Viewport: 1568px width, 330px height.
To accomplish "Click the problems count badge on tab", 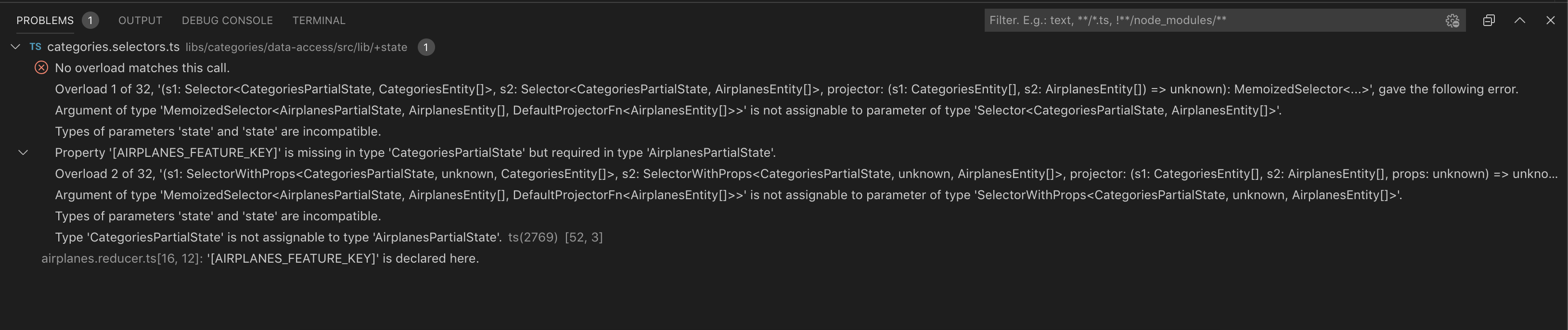I will (90, 21).
